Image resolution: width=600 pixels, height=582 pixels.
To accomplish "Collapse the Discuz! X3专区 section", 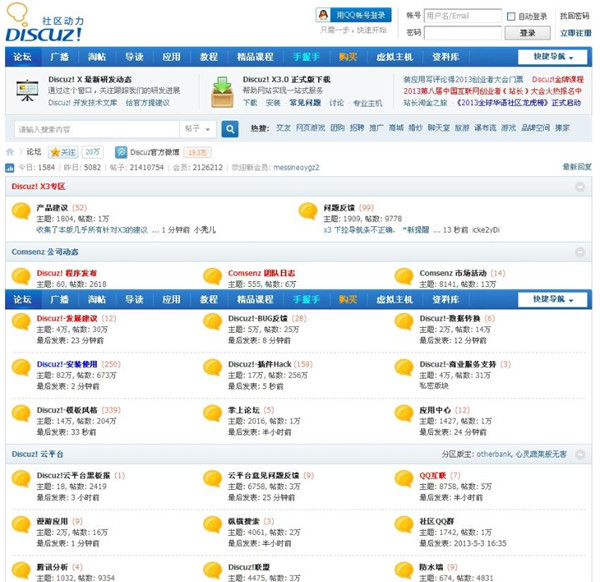I will pyautogui.click(x=580, y=187).
